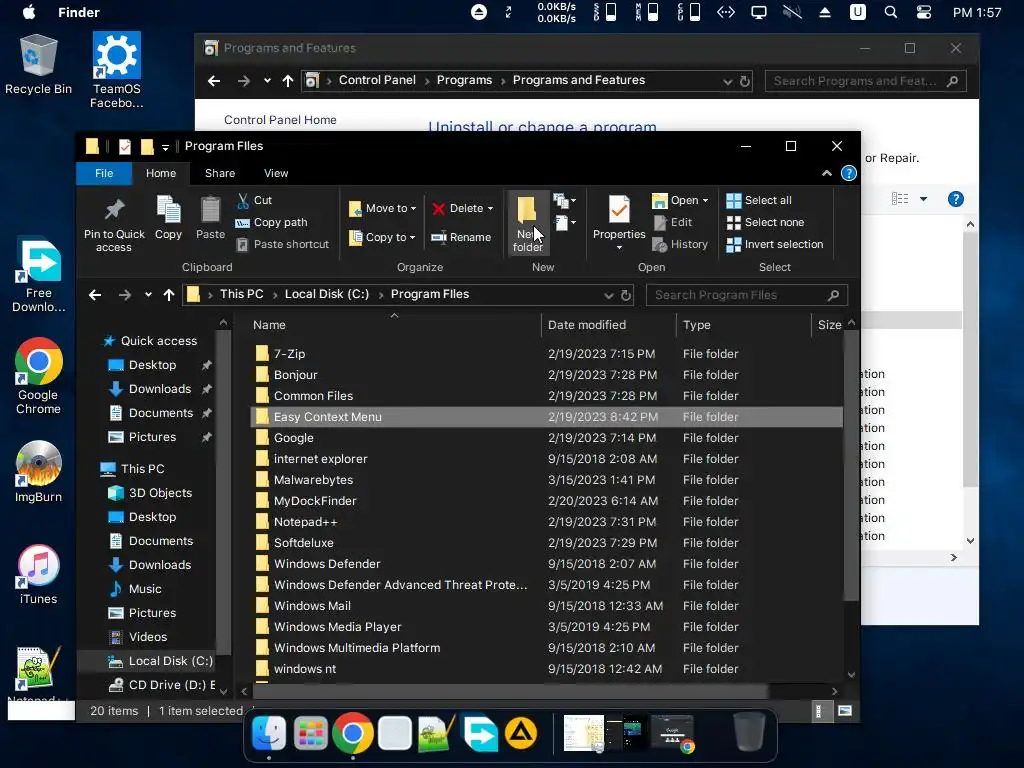1024x768 pixels.
Task: Click the Copy ribbon icon
Action: [168, 218]
